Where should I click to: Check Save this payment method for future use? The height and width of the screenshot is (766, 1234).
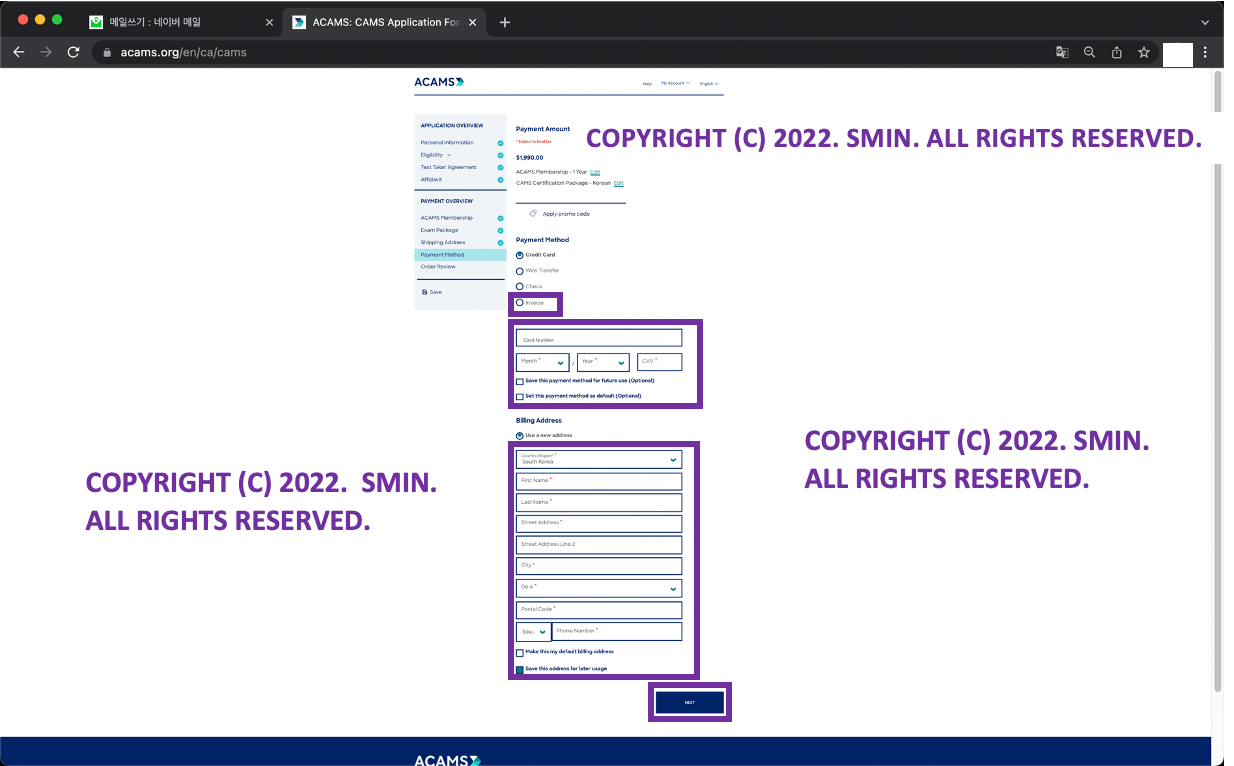point(520,381)
